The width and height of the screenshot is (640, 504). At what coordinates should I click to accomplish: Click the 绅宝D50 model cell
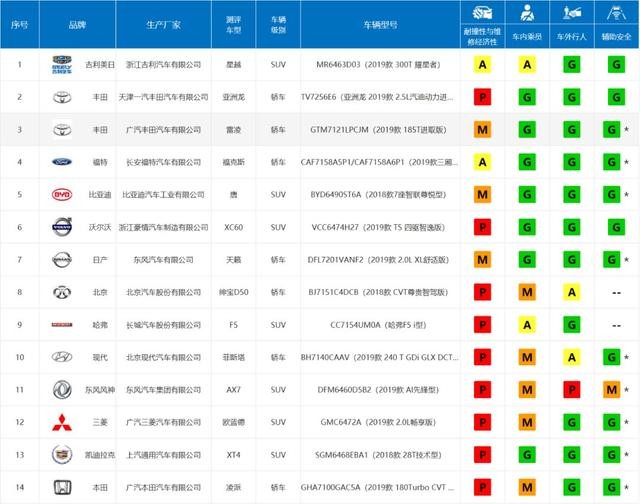pyautogui.click(x=233, y=292)
